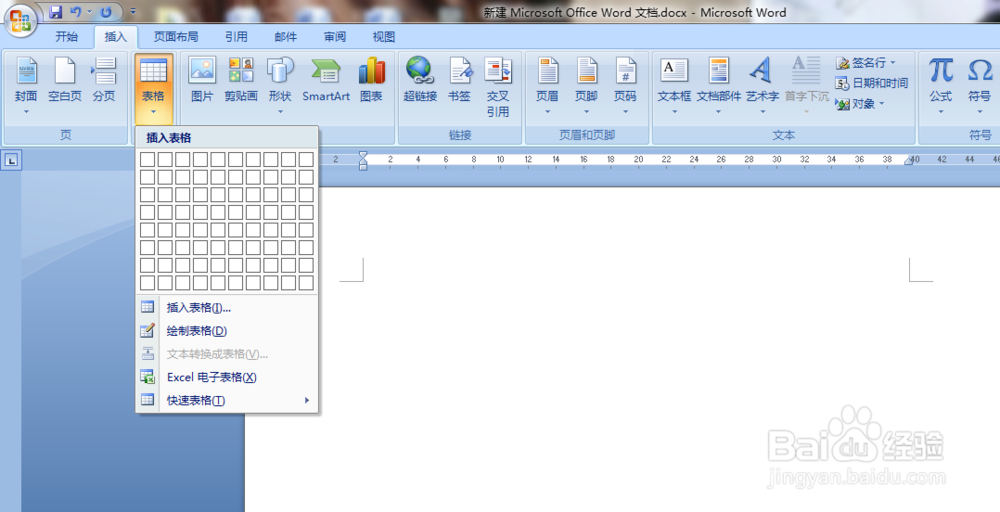Insert 日期和时间 date and time

click(872, 83)
